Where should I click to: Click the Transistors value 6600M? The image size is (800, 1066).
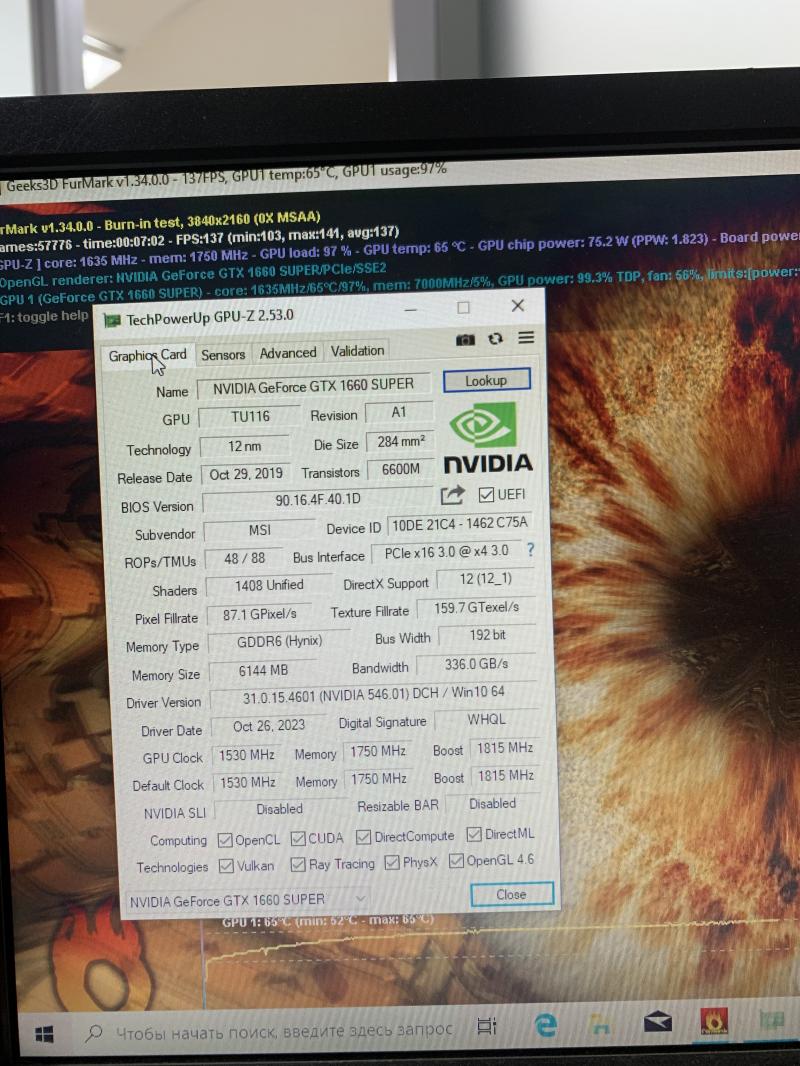click(401, 469)
